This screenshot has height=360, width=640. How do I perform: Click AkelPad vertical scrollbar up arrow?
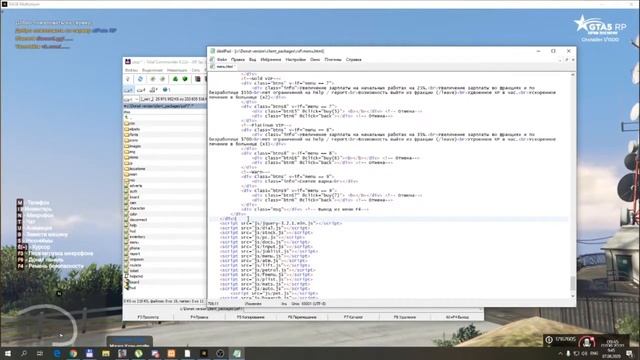pyautogui.click(x=573, y=75)
